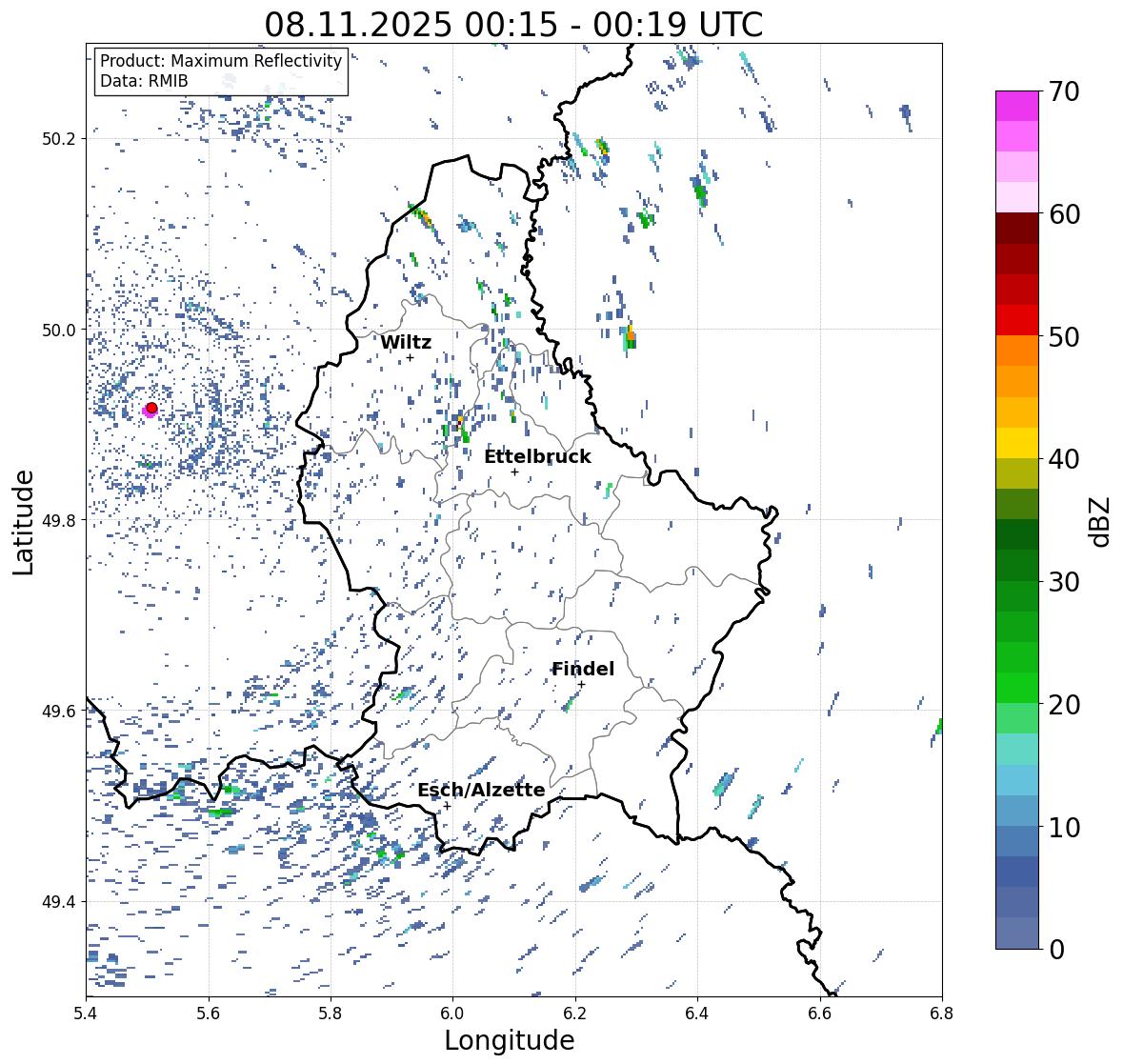Click the cross marker below Wiltz label
1123x1064 pixels.
(410, 357)
